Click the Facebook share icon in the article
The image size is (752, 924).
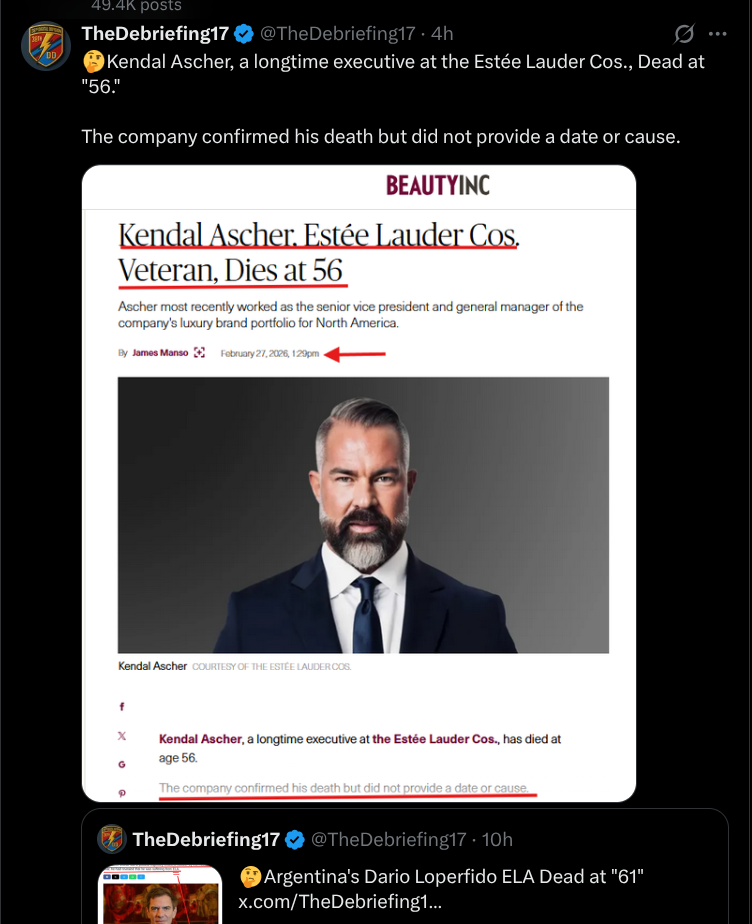pyautogui.click(x=121, y=707)
